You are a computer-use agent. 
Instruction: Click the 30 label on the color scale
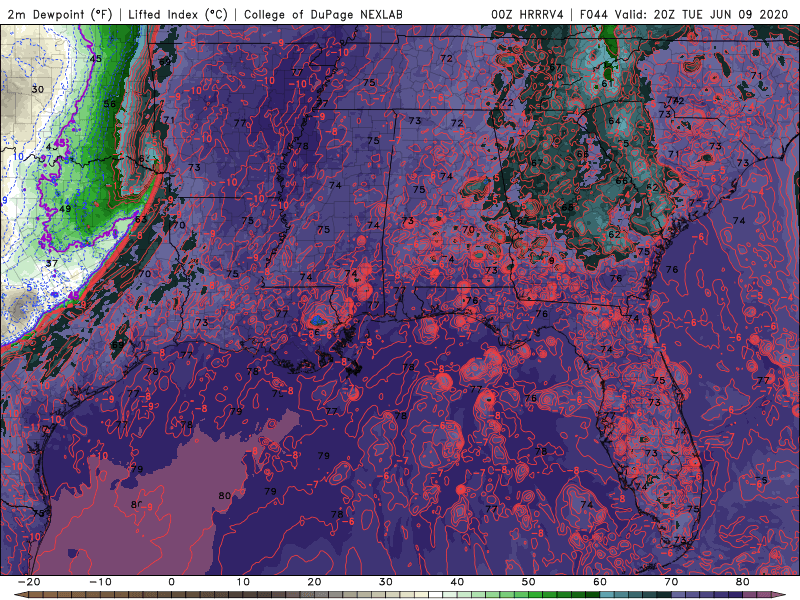pyautogui.click(x=386, y=582)
